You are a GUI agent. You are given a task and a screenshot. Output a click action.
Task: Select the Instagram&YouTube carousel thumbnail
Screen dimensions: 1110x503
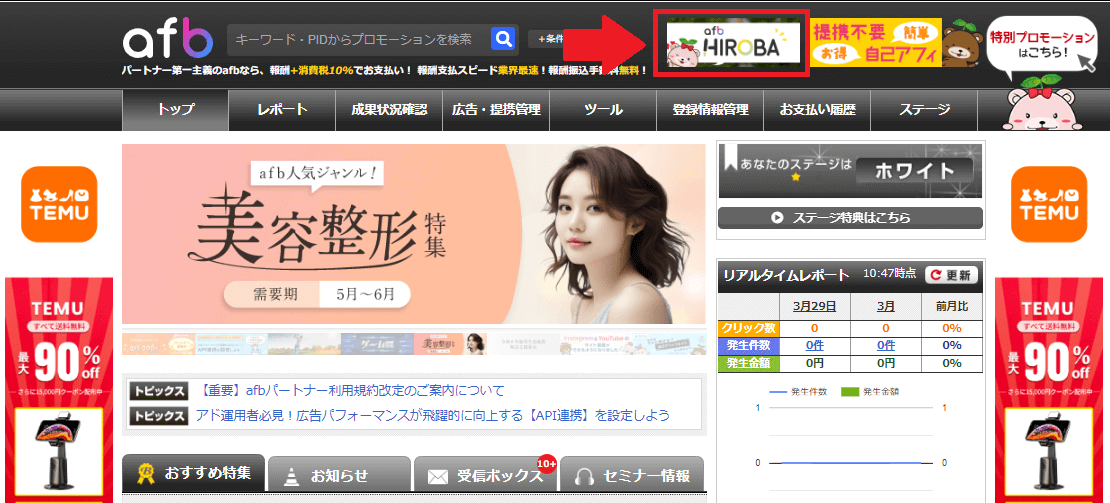coord(596,344)
